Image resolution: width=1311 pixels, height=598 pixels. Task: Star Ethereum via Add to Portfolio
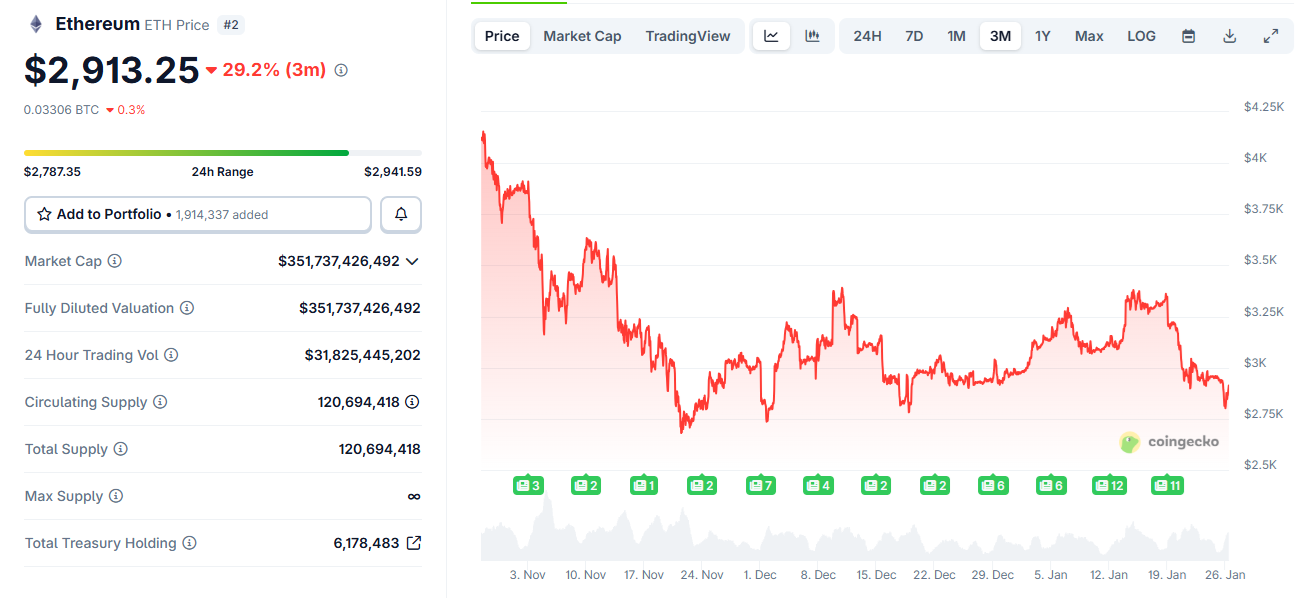44,213
